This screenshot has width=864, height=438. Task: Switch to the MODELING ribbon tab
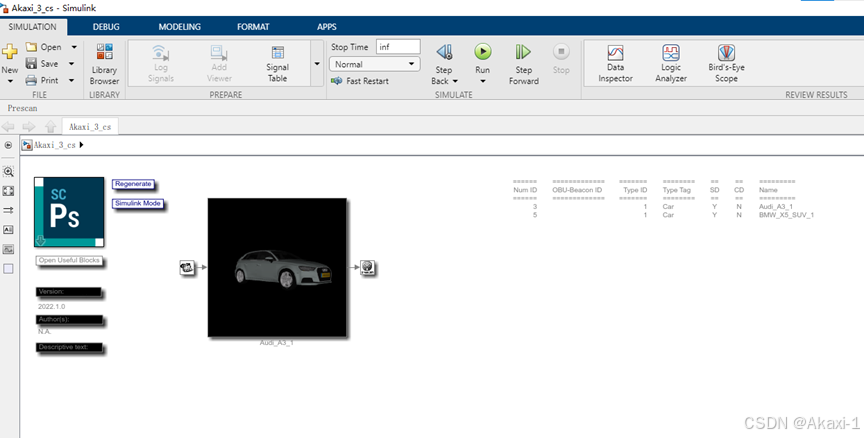180,26
